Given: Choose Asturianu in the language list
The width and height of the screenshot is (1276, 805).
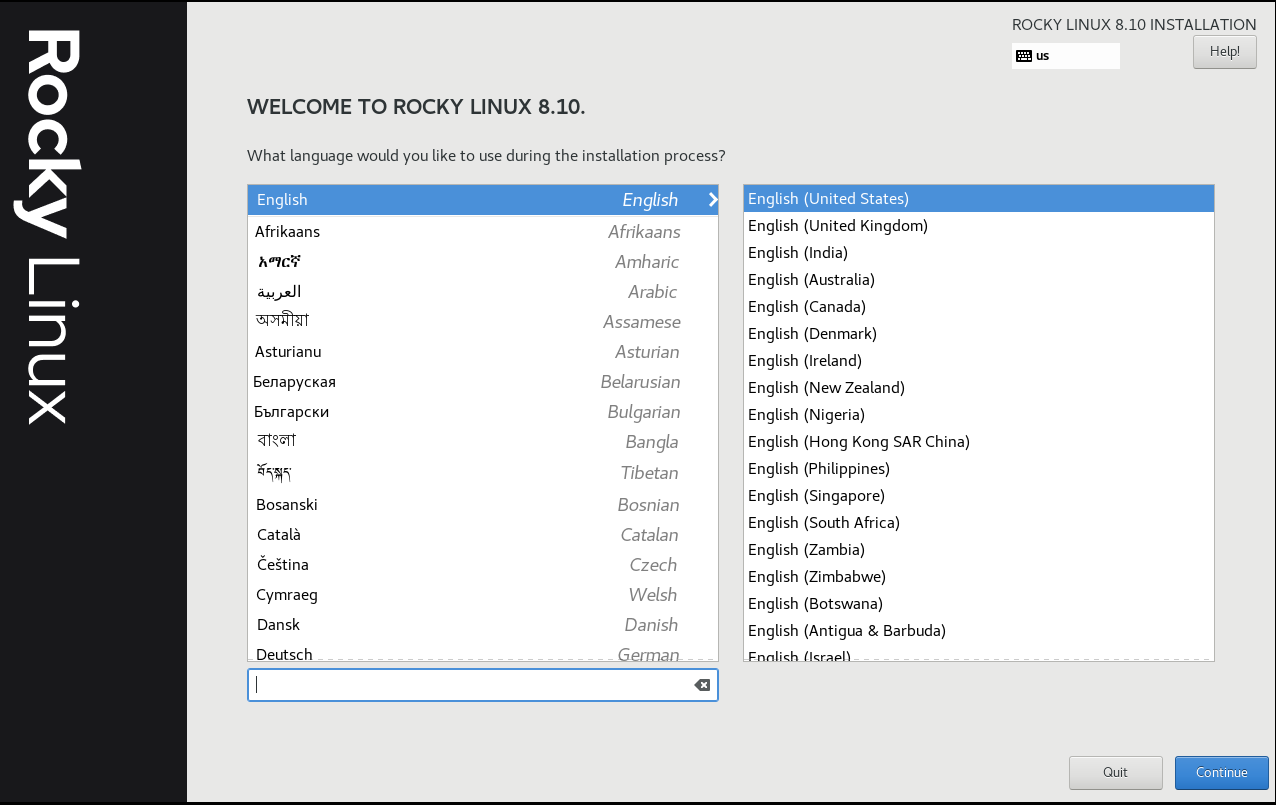Looking at the screenshot, I should tap(483, 351).
